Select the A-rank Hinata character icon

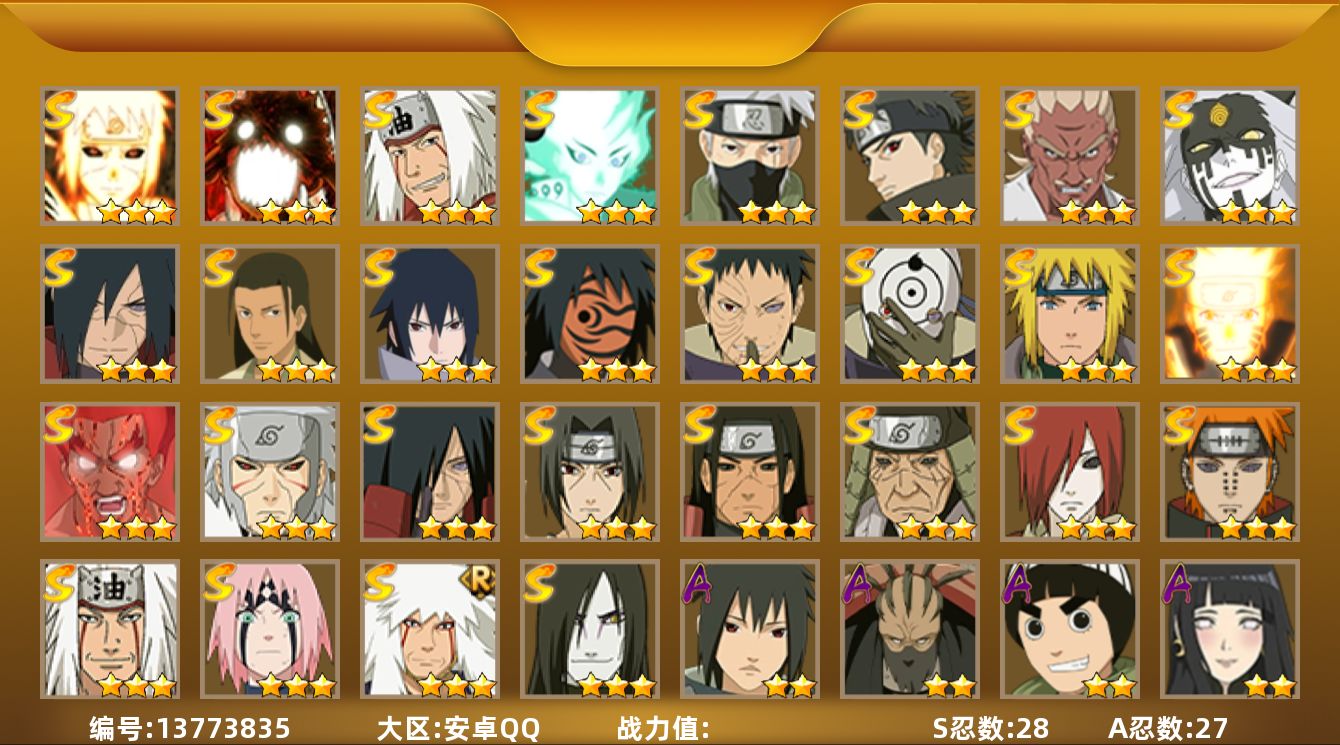click(1230, 629)
